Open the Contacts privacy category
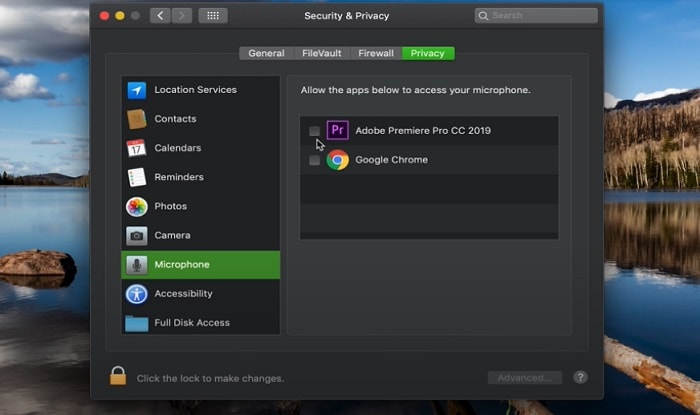This screenshot has width=700, height=415. [200, 119]
